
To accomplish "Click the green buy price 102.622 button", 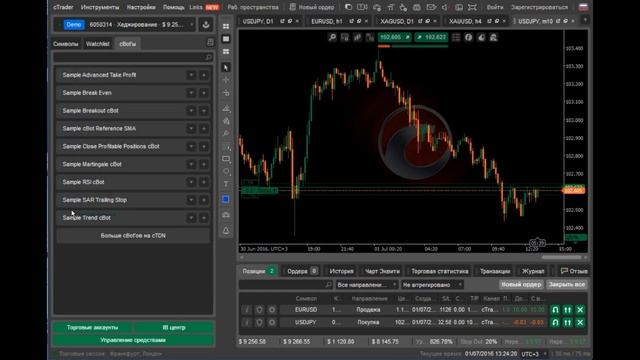I will (x=431, y=38).
